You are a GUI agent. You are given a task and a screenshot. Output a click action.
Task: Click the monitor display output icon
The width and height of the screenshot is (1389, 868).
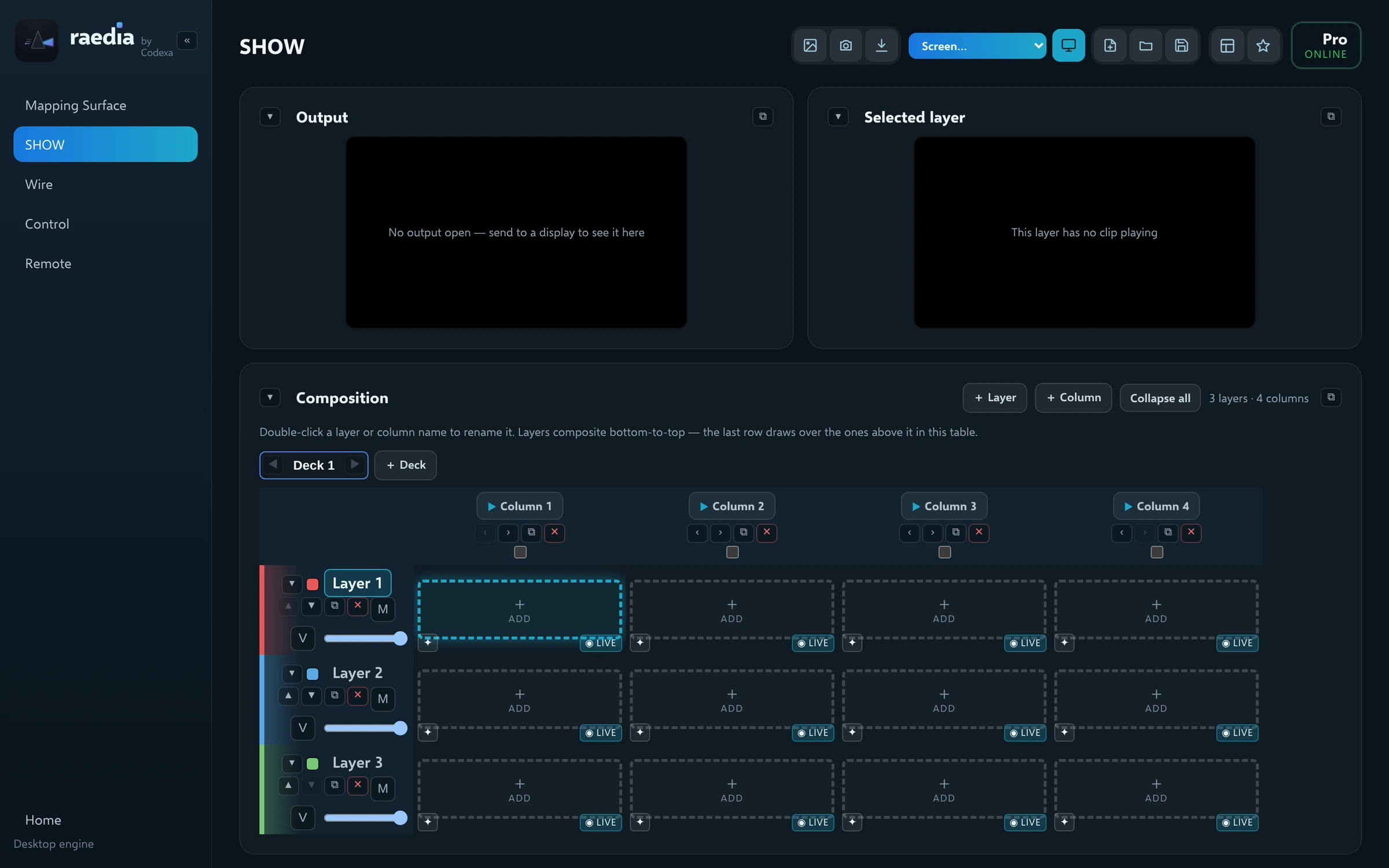(x=1068, y=45)
